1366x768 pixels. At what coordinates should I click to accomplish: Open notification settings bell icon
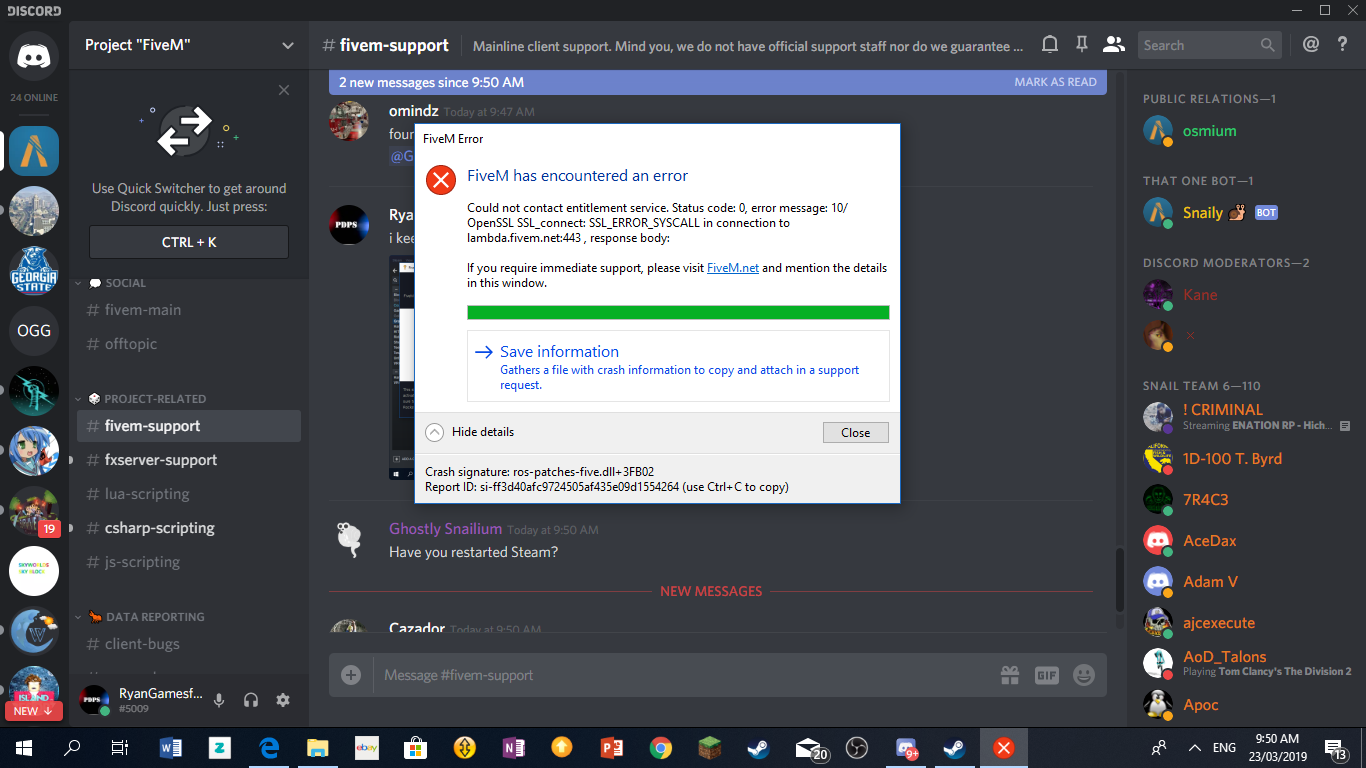(1050, 44)
